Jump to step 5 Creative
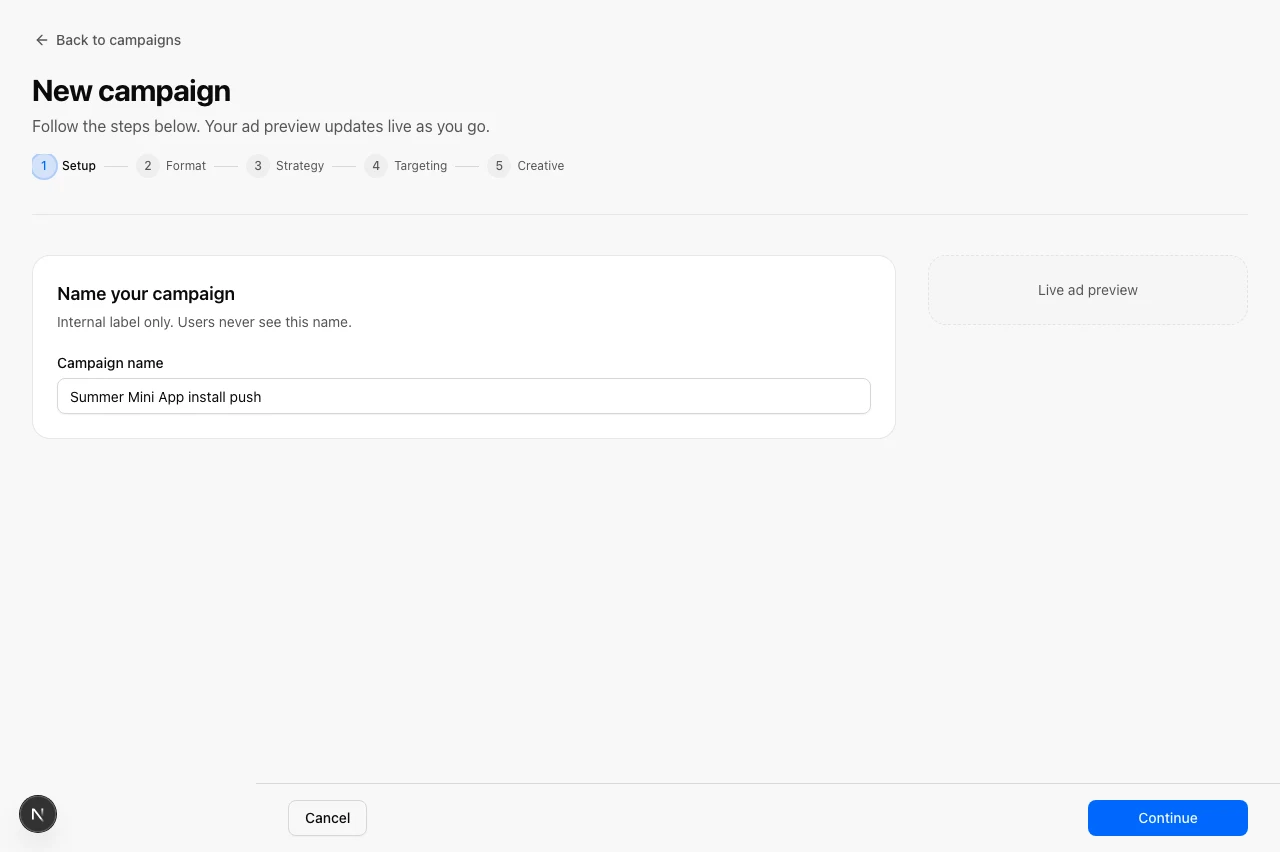Viewport: 1280px width, 852px height. (x=526, y=166)
